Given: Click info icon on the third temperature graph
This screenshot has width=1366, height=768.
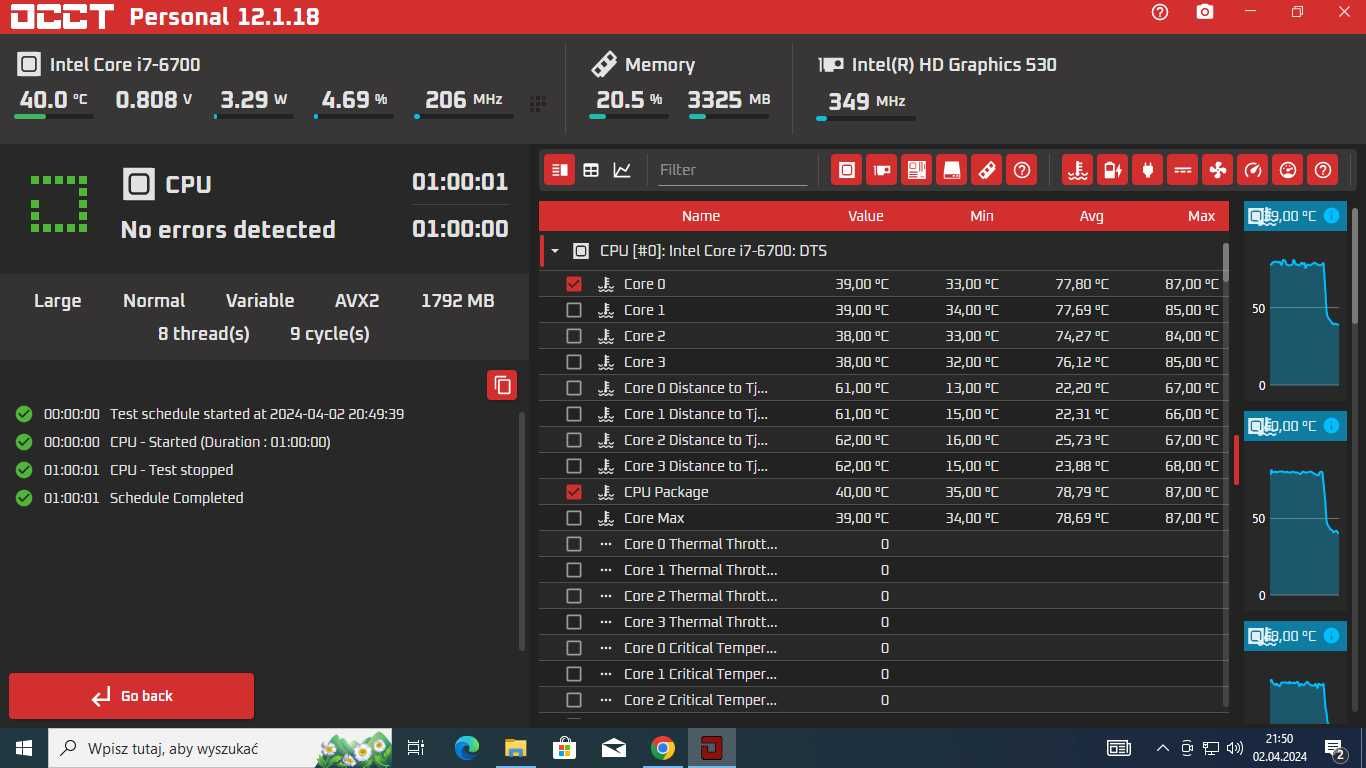Looking at the screenshot, I should coord(1331,636).
